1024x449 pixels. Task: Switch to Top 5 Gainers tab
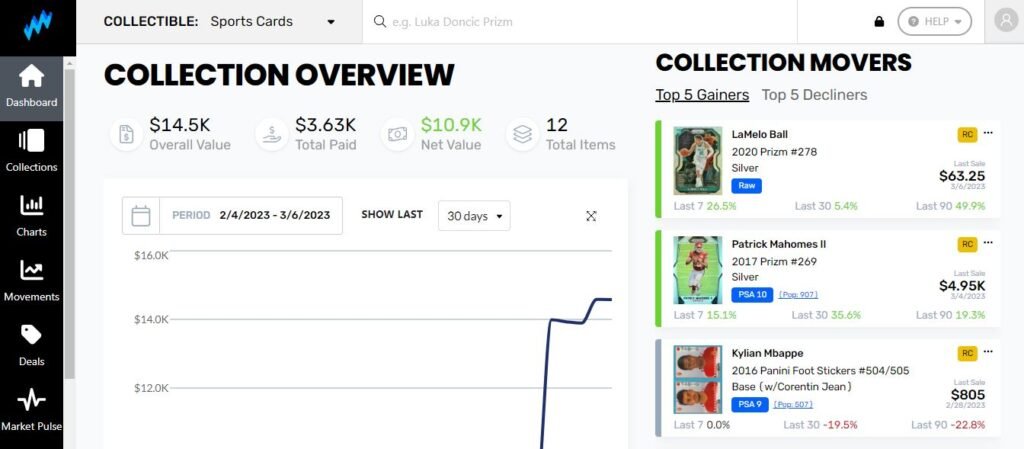click(x=702, y=95)
